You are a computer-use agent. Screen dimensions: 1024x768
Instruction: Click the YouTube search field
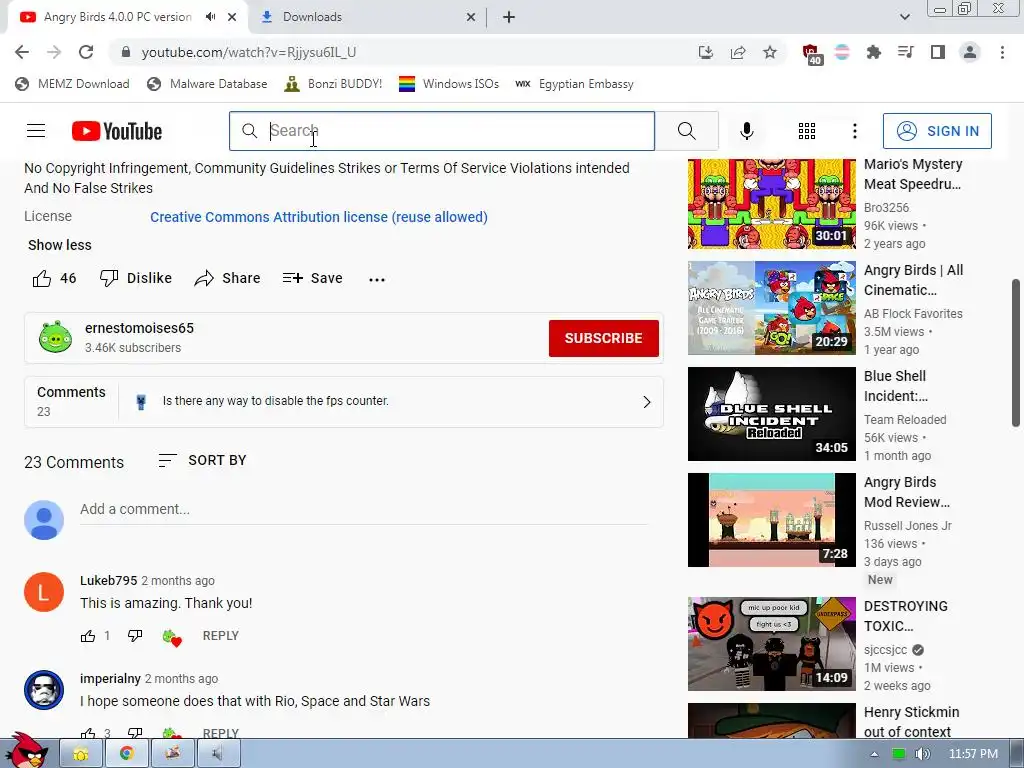coord(441,131)
